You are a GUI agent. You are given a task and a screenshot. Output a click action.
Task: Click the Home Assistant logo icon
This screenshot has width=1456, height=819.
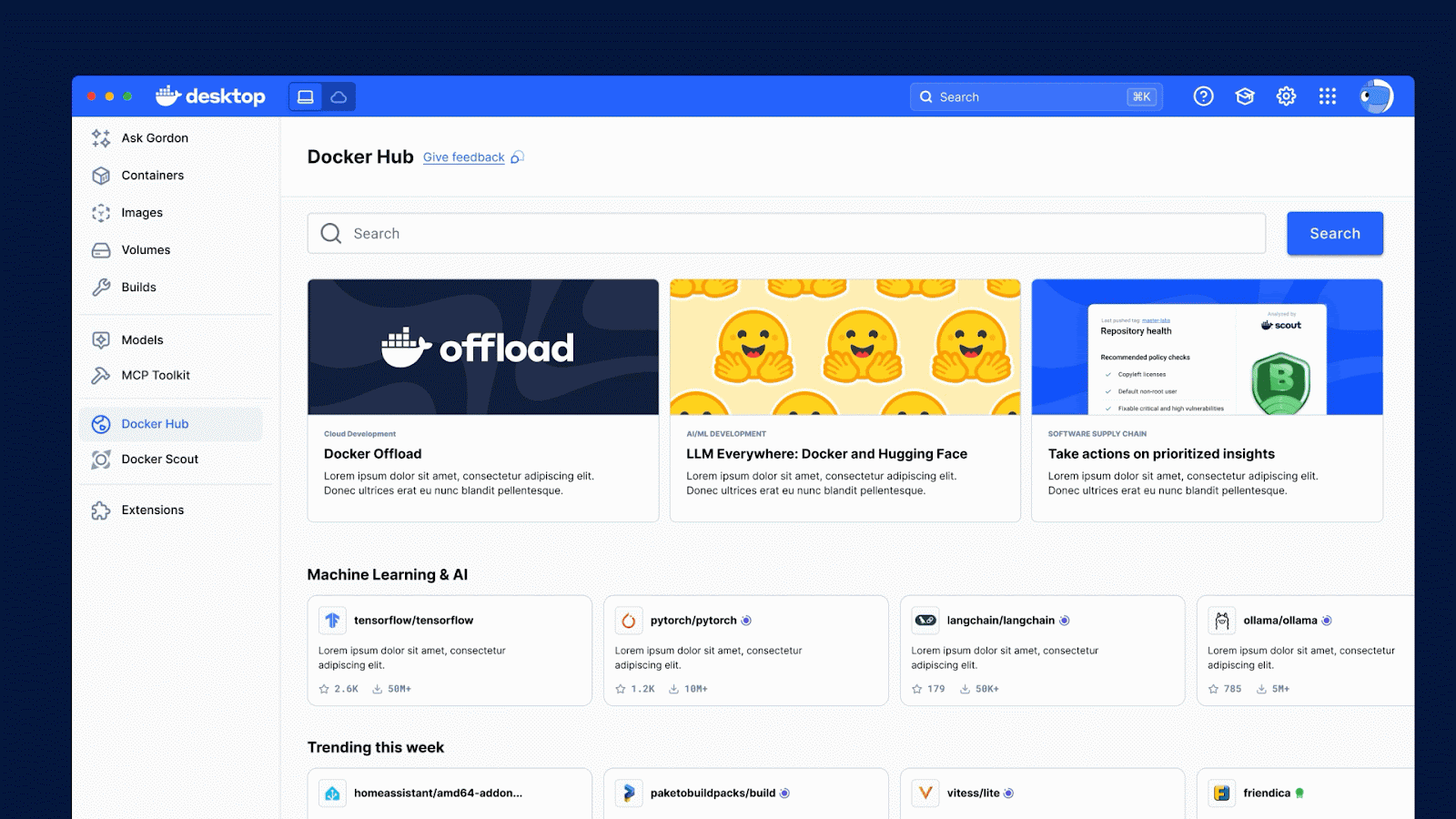(x=332, y=794)
